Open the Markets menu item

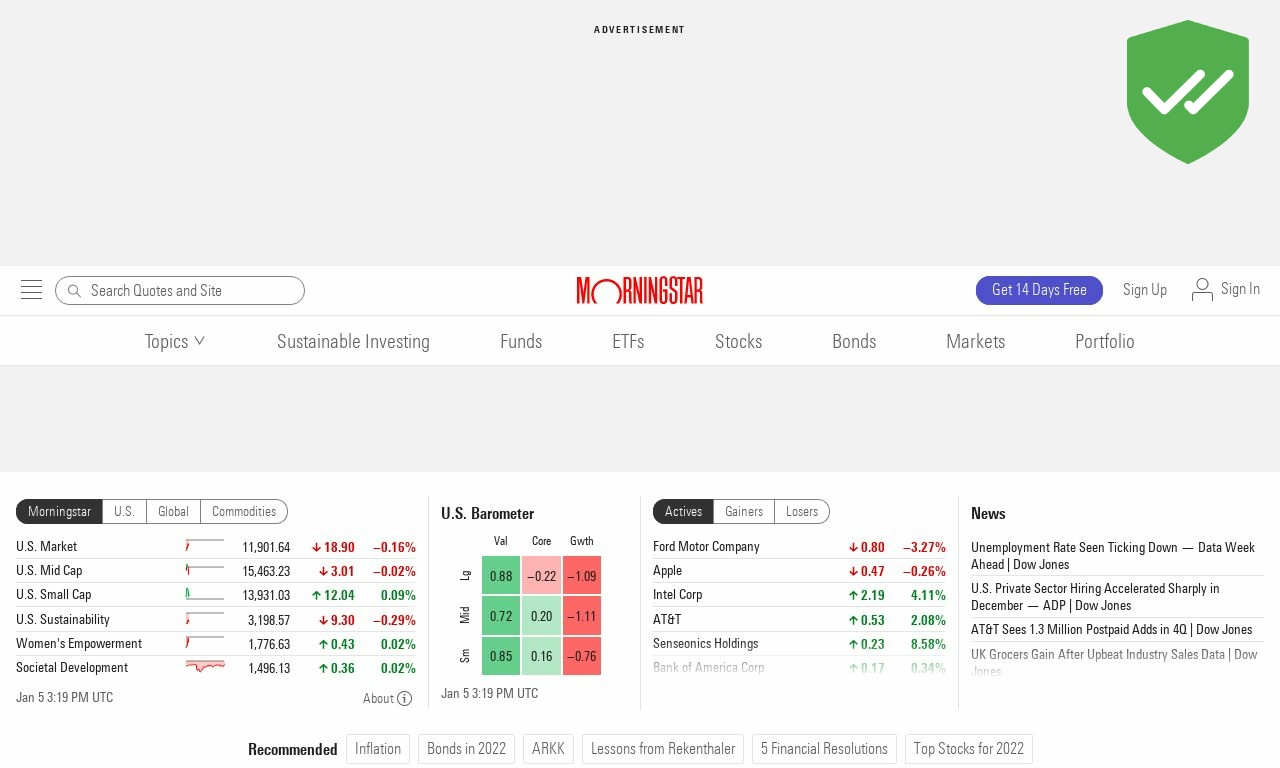click(976, 341)
